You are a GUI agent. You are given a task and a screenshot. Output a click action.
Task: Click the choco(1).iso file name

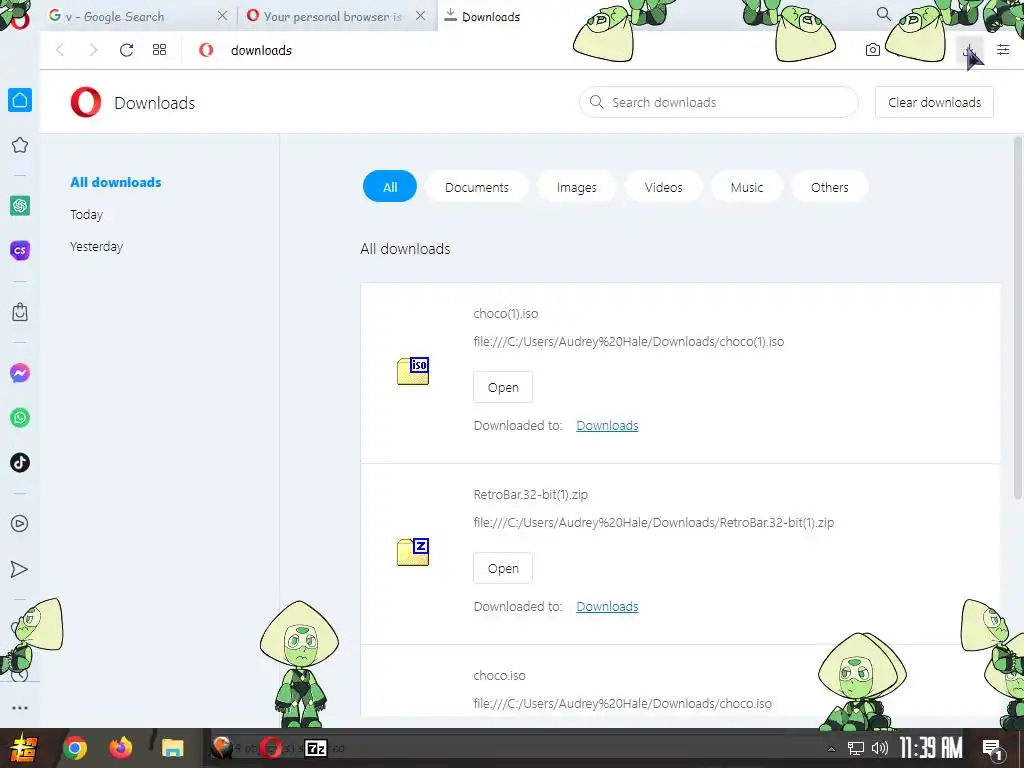506,313
